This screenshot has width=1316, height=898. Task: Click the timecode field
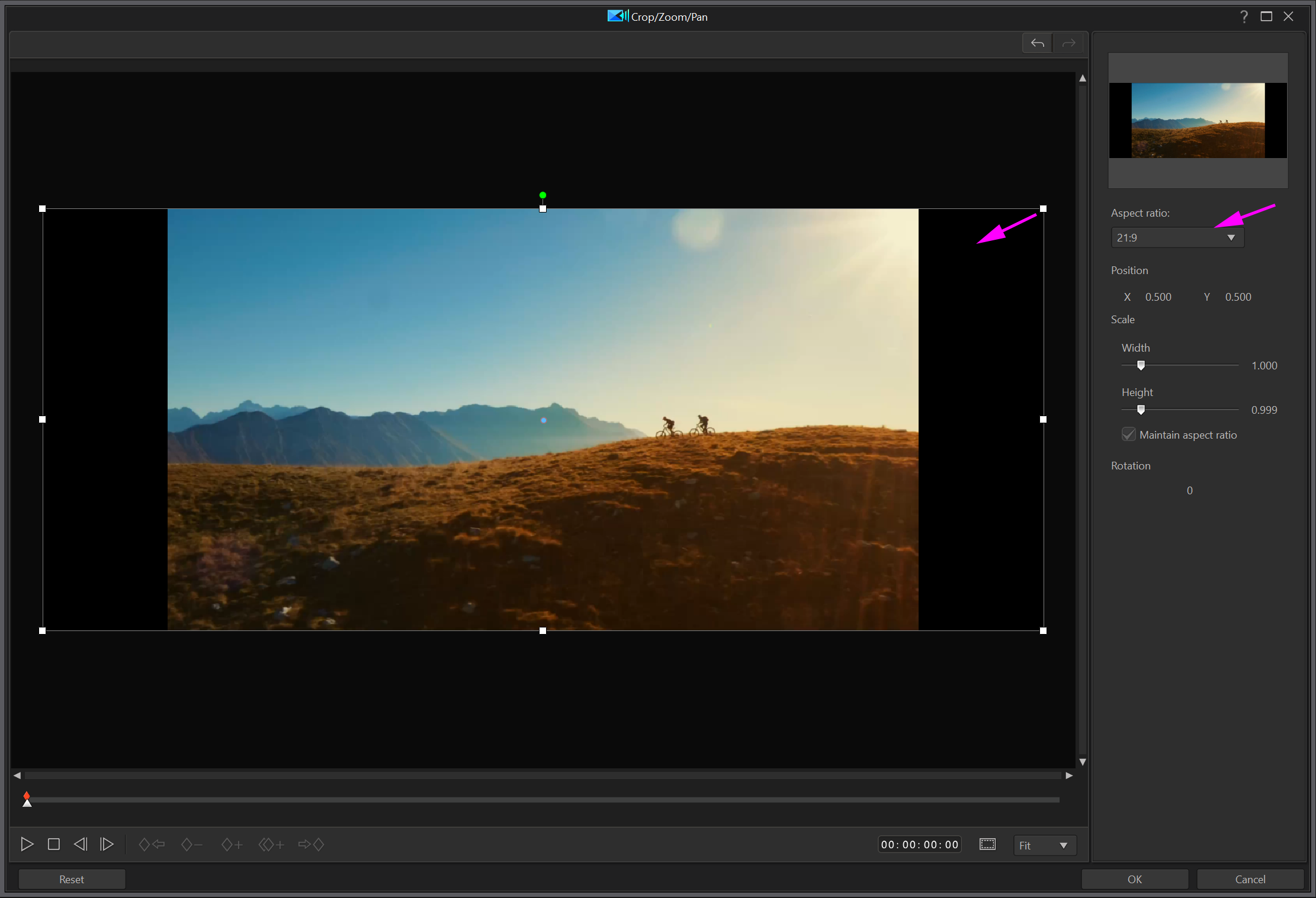pos(919,845)
